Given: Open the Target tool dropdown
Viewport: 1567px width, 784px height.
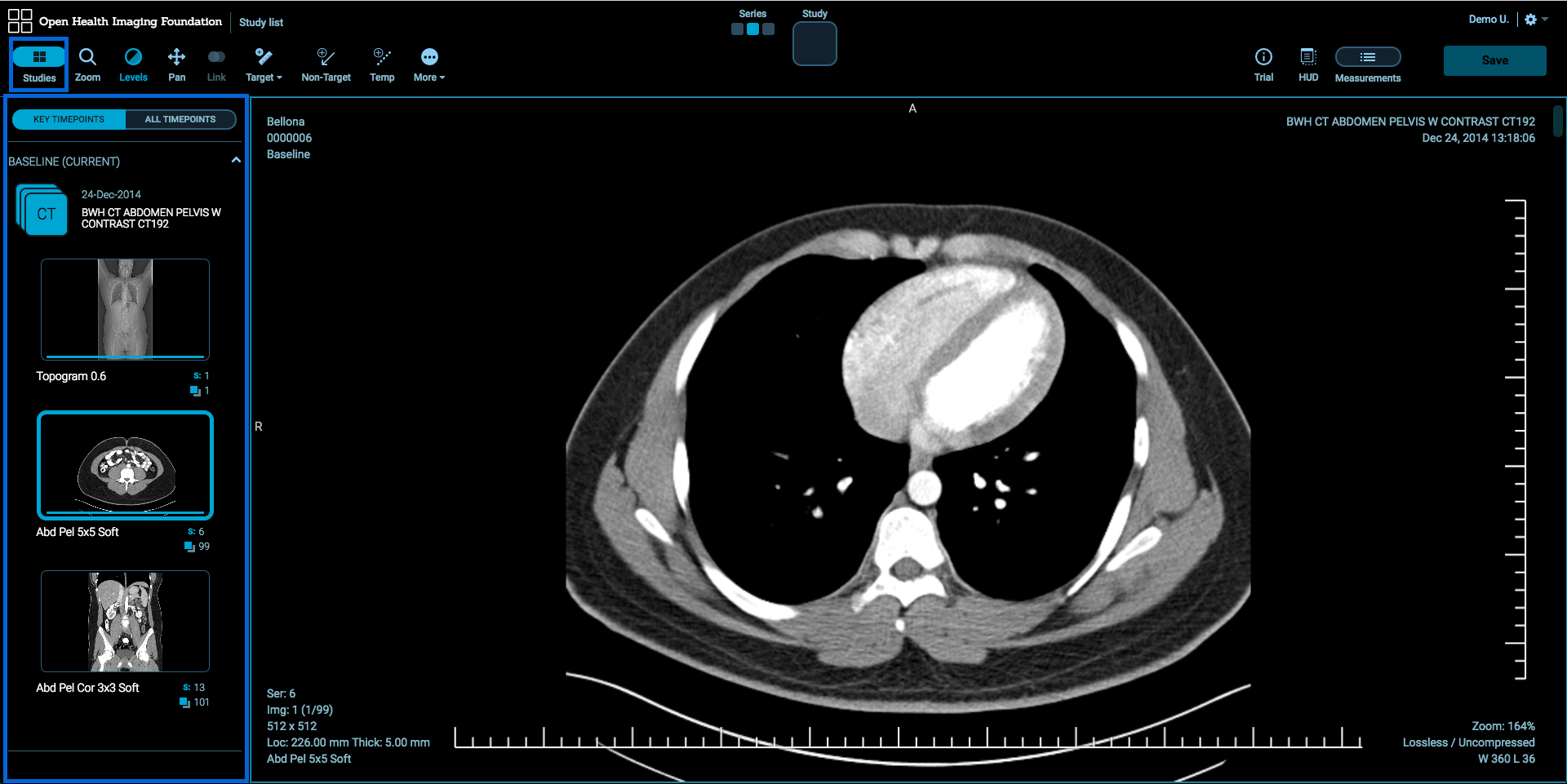Looking at the screenshot, I should pyautogui.click(x=264, y=64).
